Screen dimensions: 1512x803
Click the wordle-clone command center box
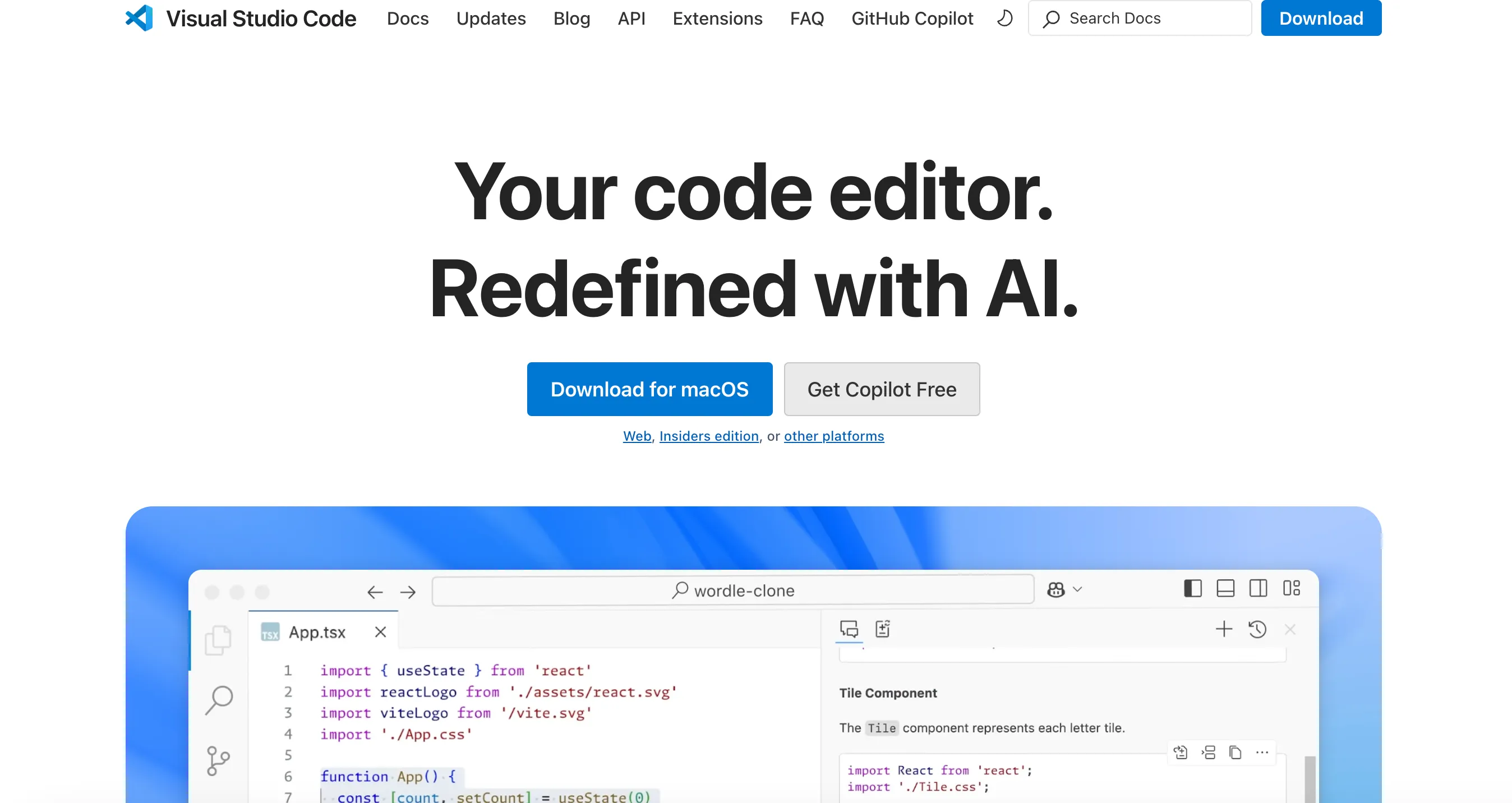tap(733, 590)
